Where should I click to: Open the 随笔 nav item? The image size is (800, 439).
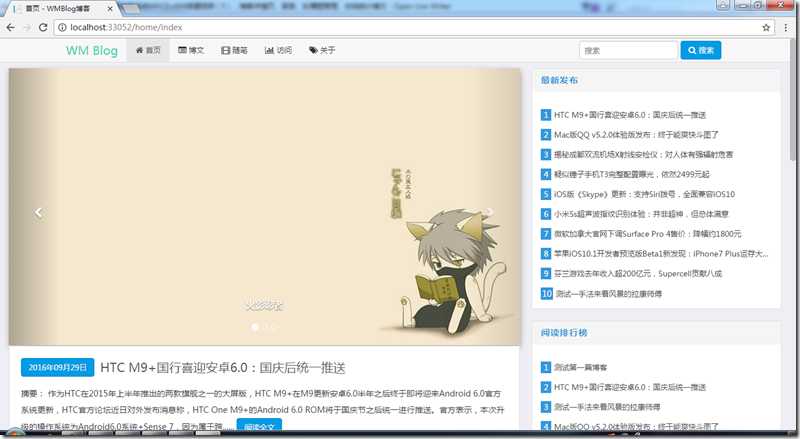(x=234, y=50)
